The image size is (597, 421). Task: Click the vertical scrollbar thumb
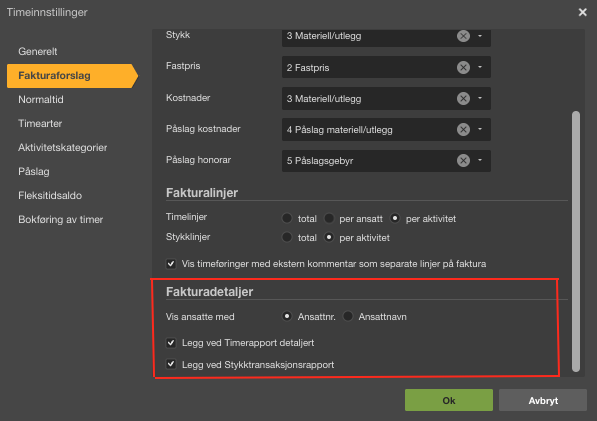click(576, 241)
